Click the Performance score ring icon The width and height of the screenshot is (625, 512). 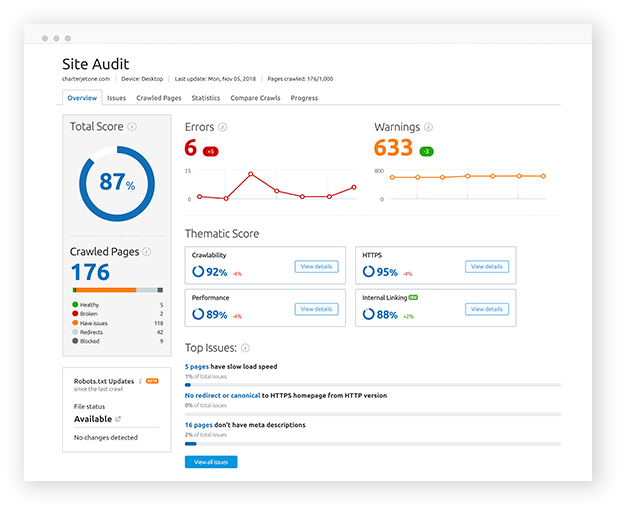[198, 314]
